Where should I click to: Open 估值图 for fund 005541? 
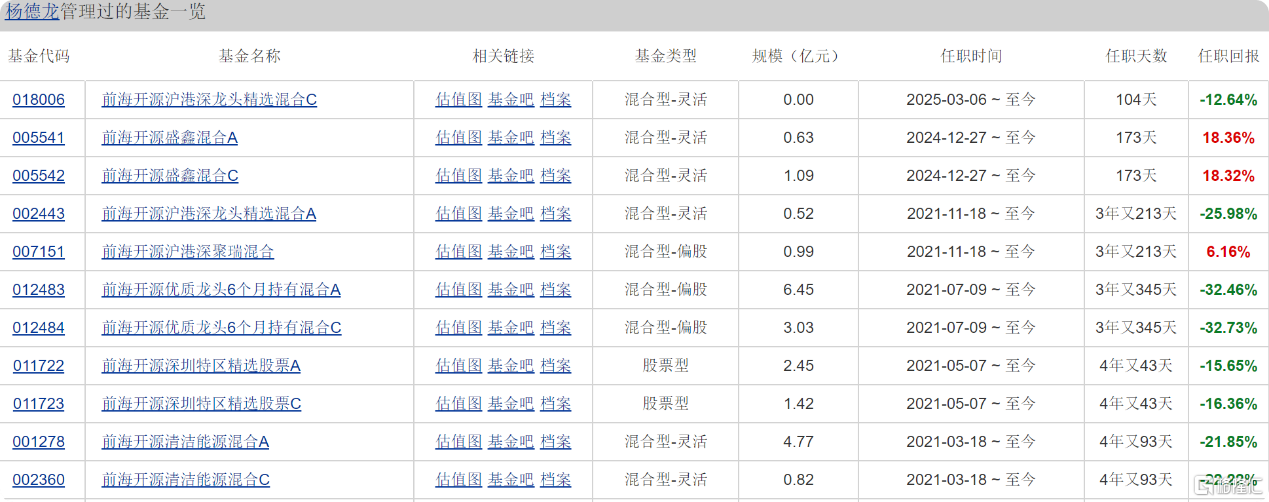point(459,138)
